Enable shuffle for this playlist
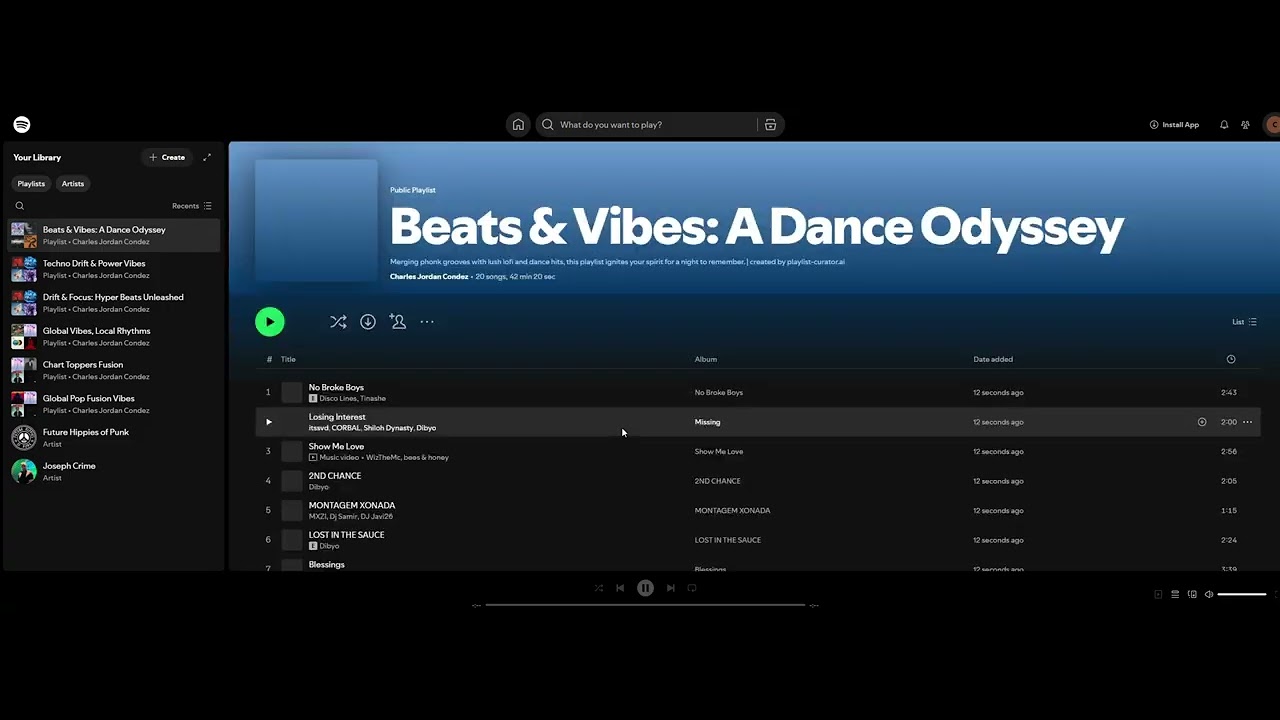The height and width of the screenshot is (720, 1280). (x=338, y=322)
